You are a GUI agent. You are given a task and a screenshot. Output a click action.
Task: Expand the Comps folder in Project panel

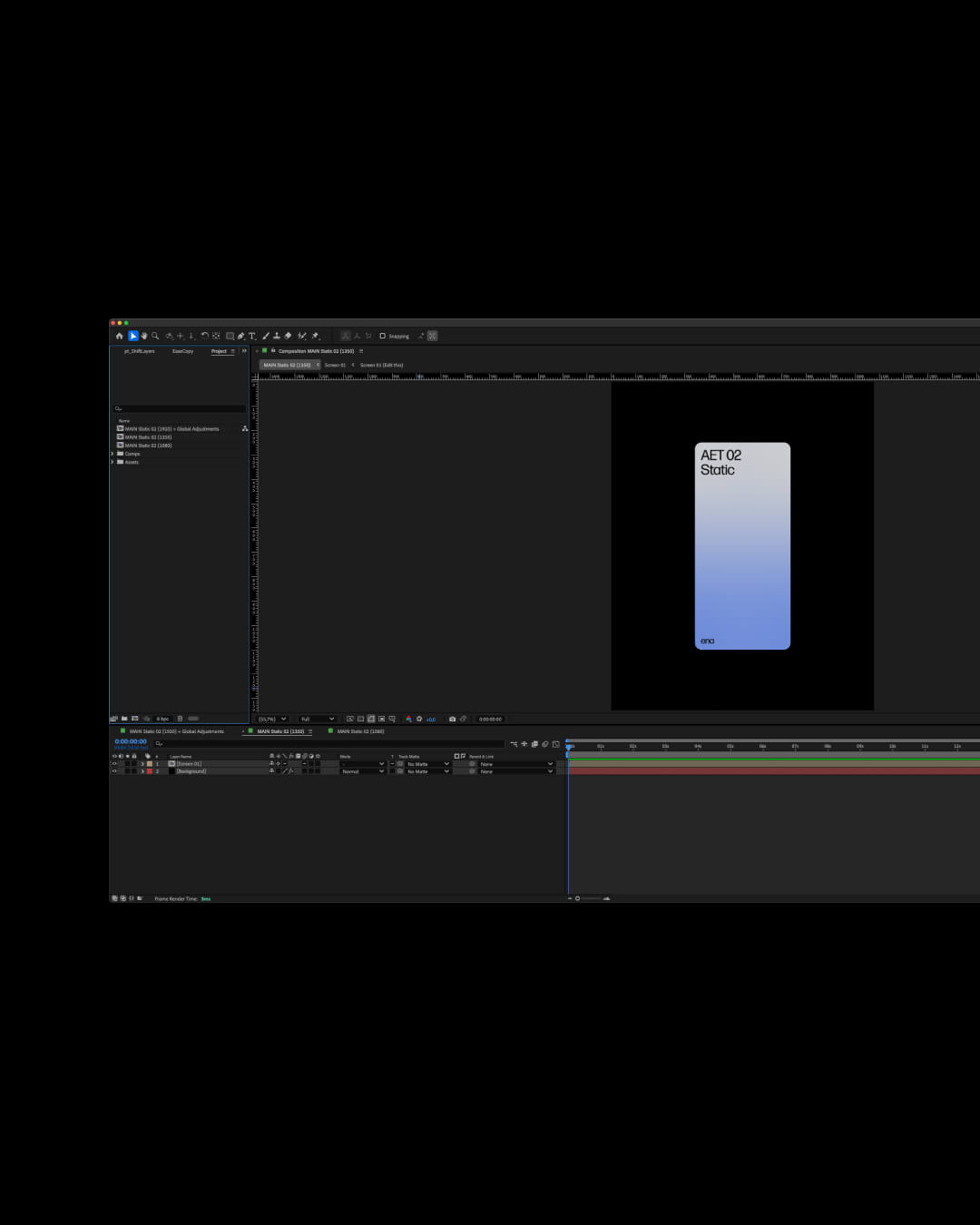[x=113, y=454]
